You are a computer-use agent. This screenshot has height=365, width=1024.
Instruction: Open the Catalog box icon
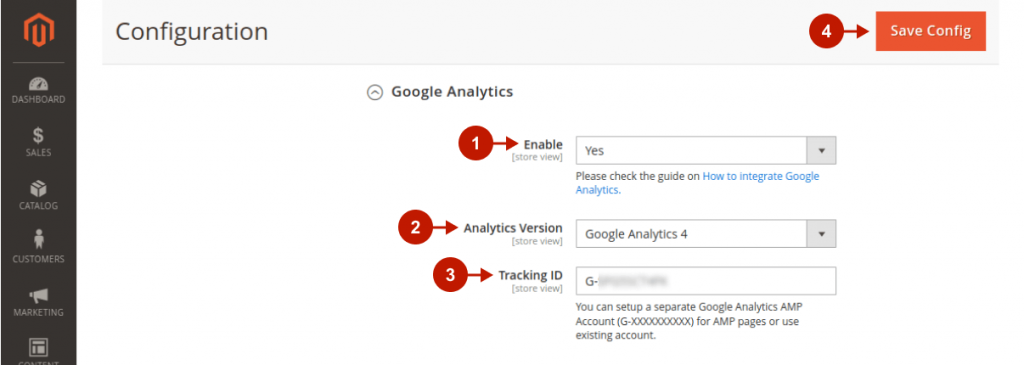(x=39, y=189)
